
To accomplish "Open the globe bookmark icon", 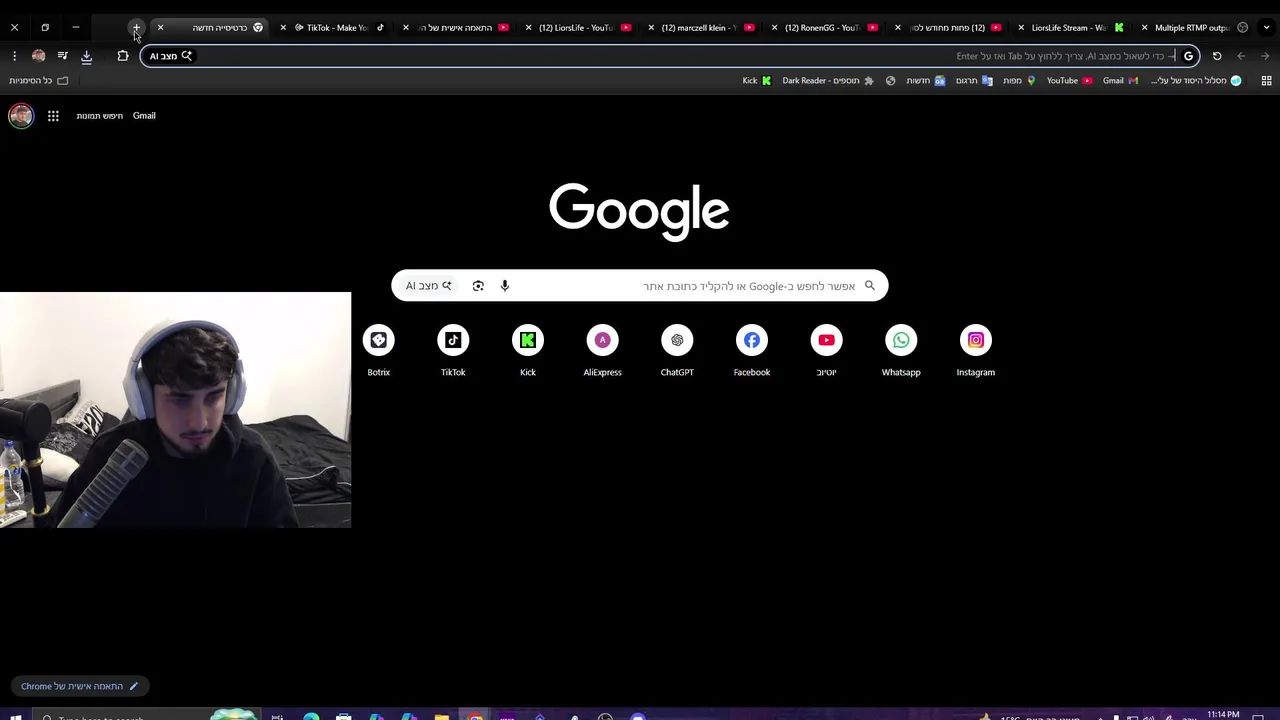I will click(890, 81).
